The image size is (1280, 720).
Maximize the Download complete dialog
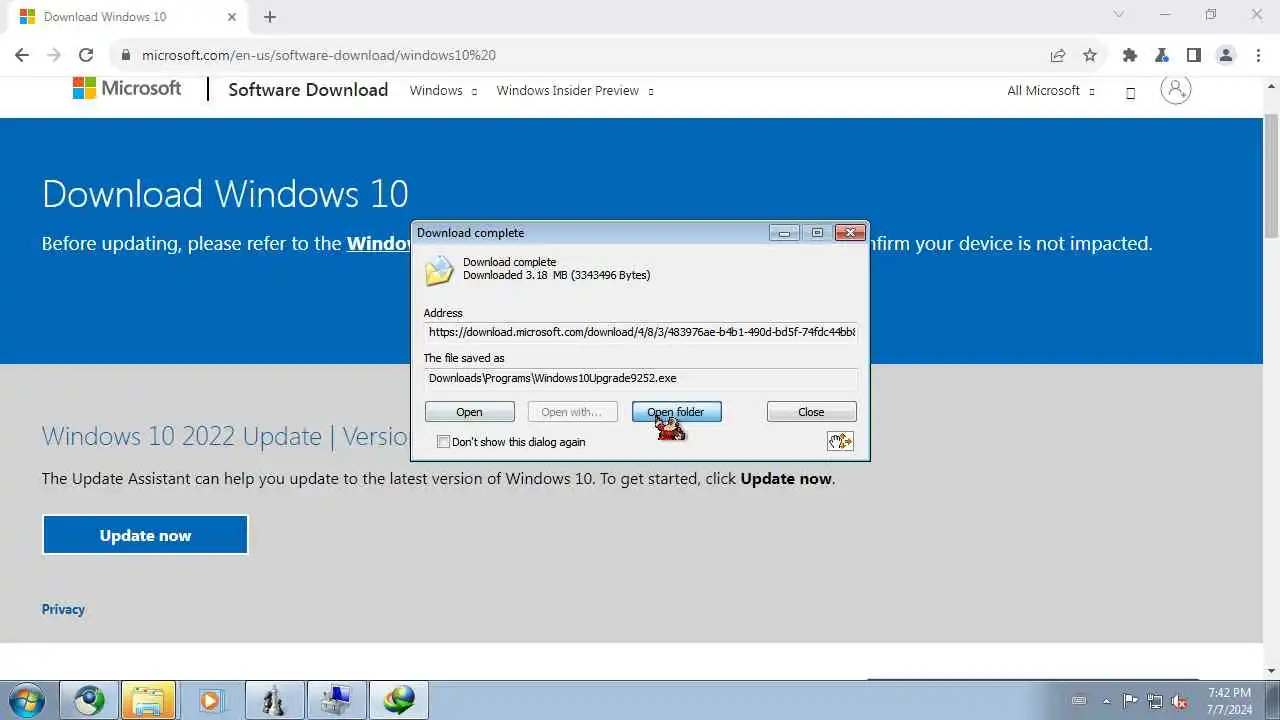(x=817, y=233)
